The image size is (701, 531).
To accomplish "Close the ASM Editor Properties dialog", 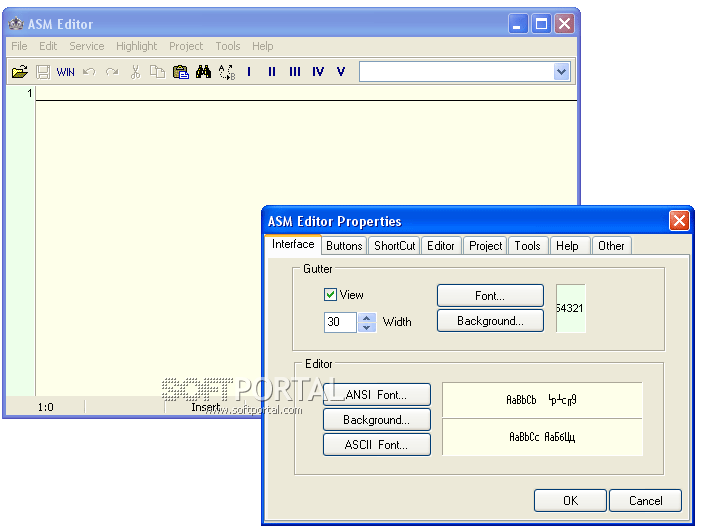I will click(679, 220).
